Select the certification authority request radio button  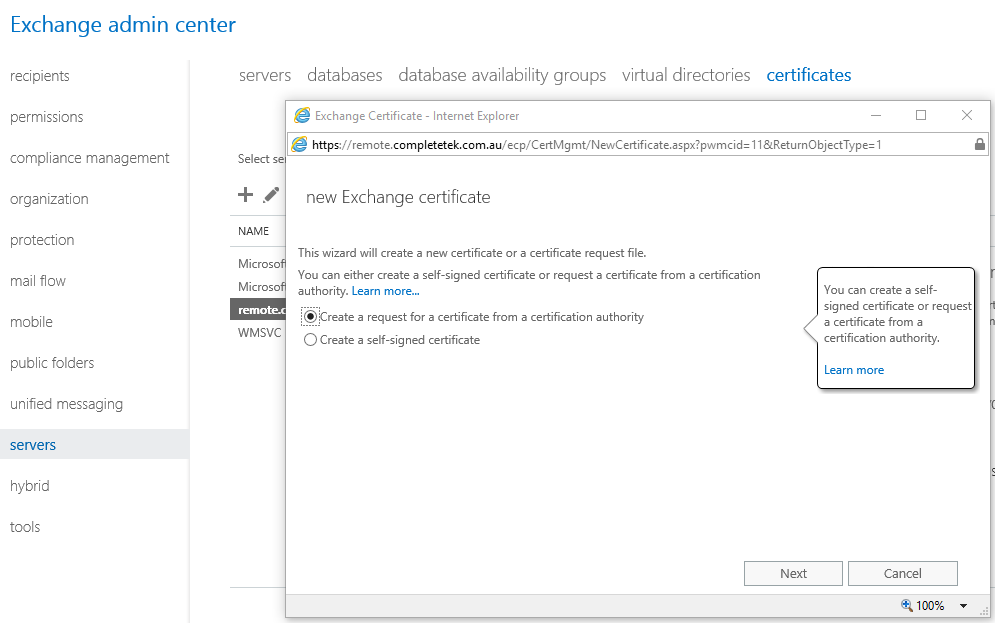[310, 316]
